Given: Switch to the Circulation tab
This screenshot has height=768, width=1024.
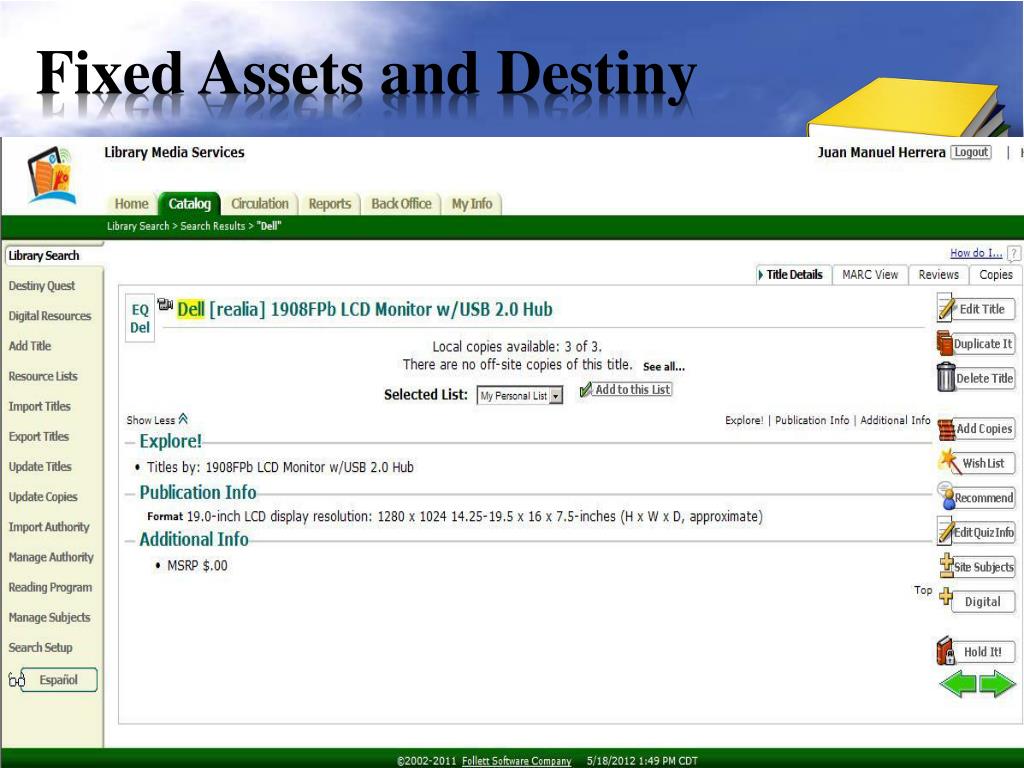Looking at the screenshot, I should click(259, 204).
